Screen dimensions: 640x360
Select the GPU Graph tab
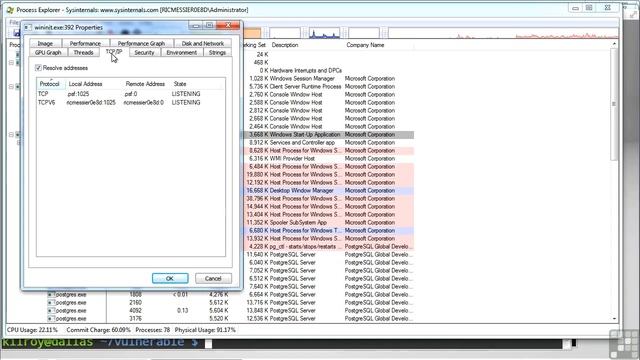coord(48,53)
